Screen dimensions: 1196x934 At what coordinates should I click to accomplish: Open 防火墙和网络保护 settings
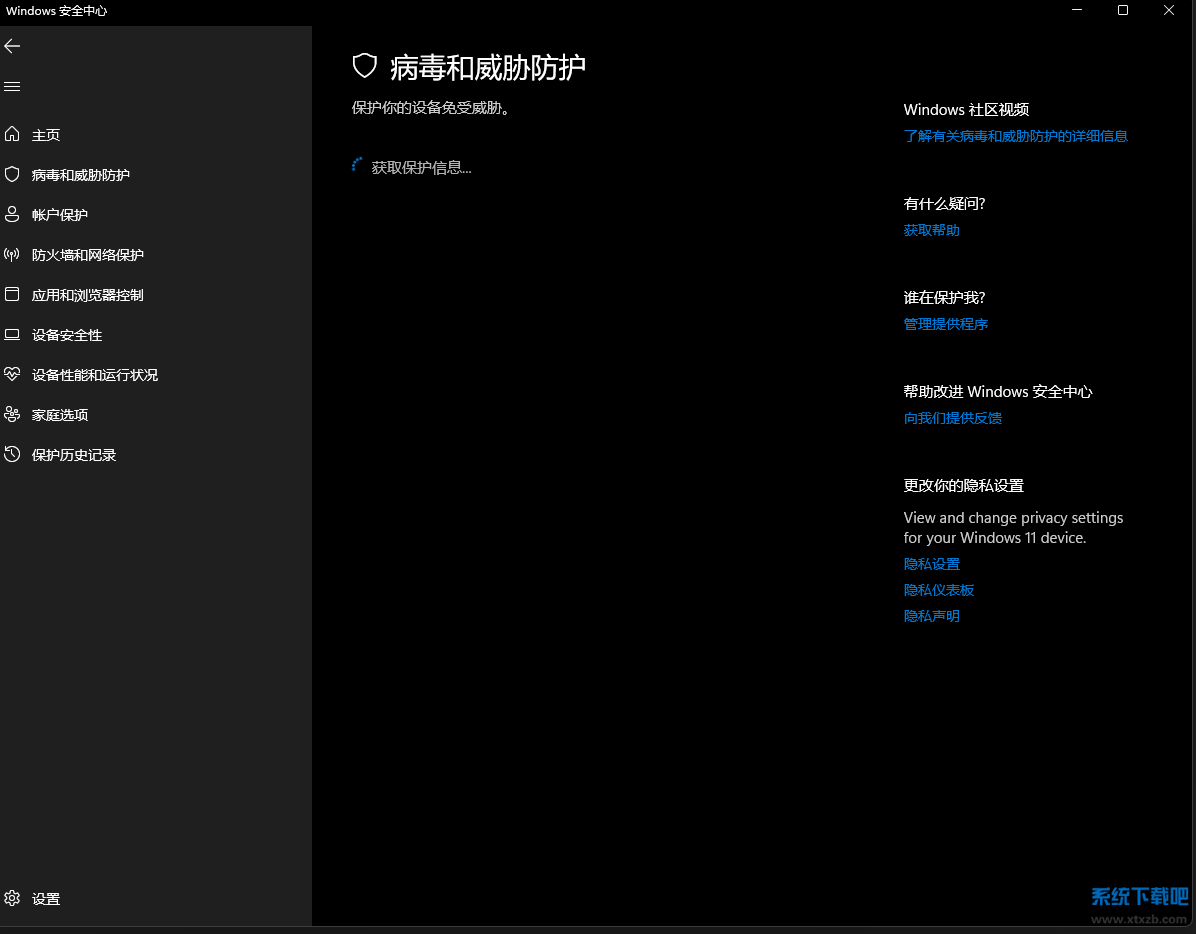pos(87,254)
